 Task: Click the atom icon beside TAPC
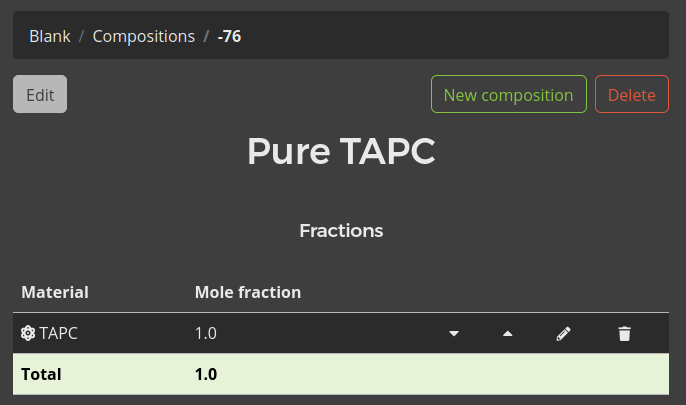28,334
